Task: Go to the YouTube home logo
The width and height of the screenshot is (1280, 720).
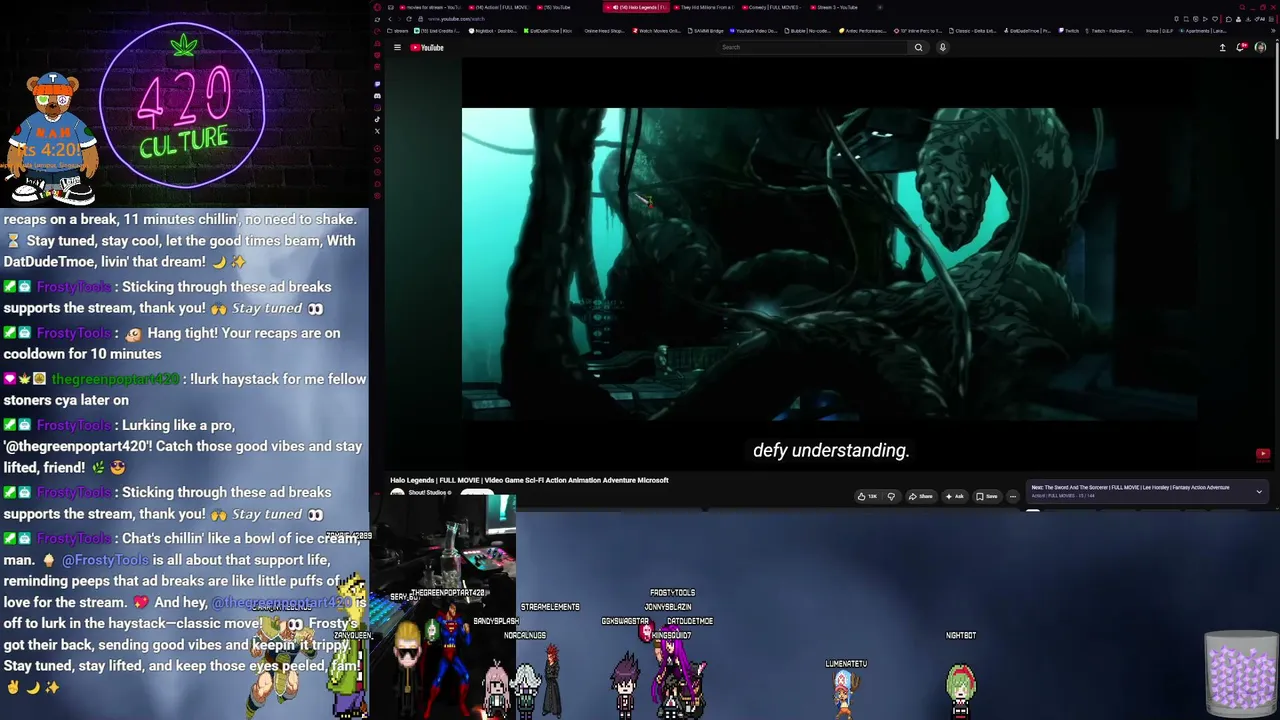Action: [427, 47]
